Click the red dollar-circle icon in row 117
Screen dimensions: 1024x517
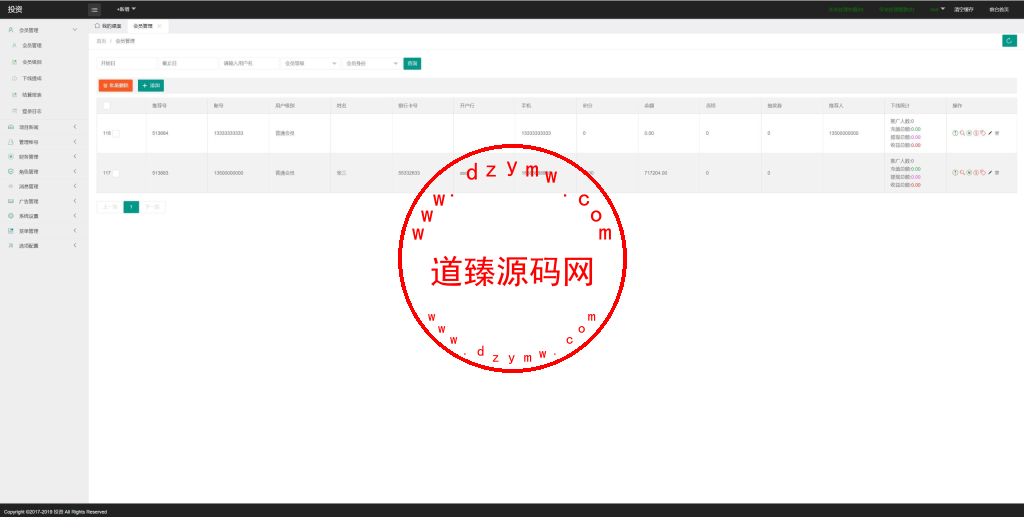click(x=976, y=172)
